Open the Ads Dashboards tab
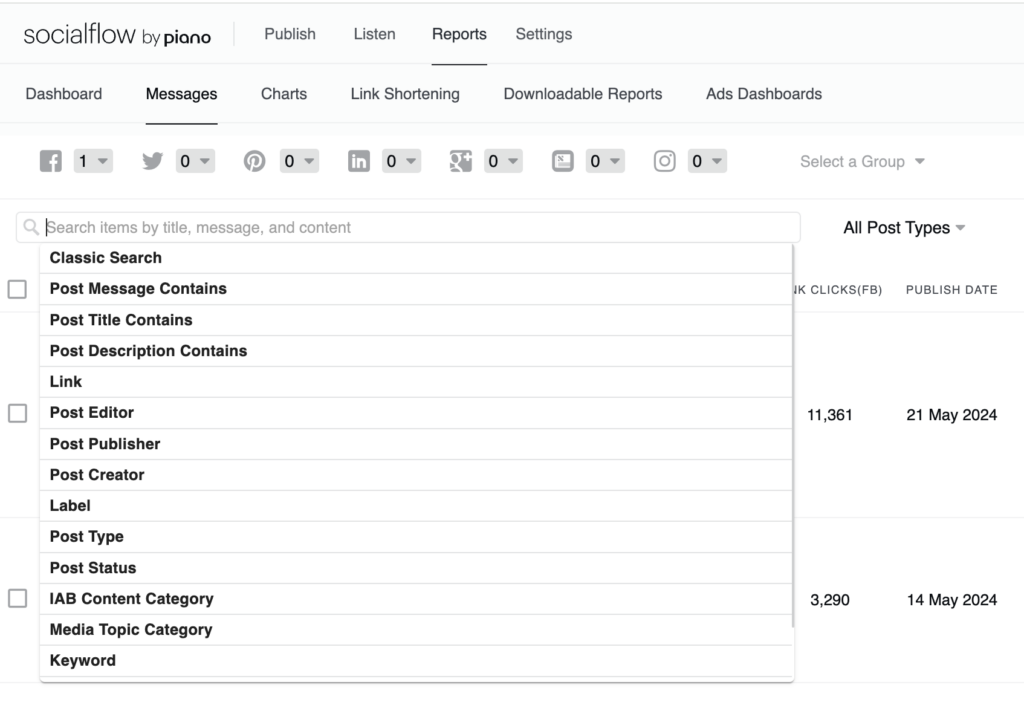 pos(764,94)
